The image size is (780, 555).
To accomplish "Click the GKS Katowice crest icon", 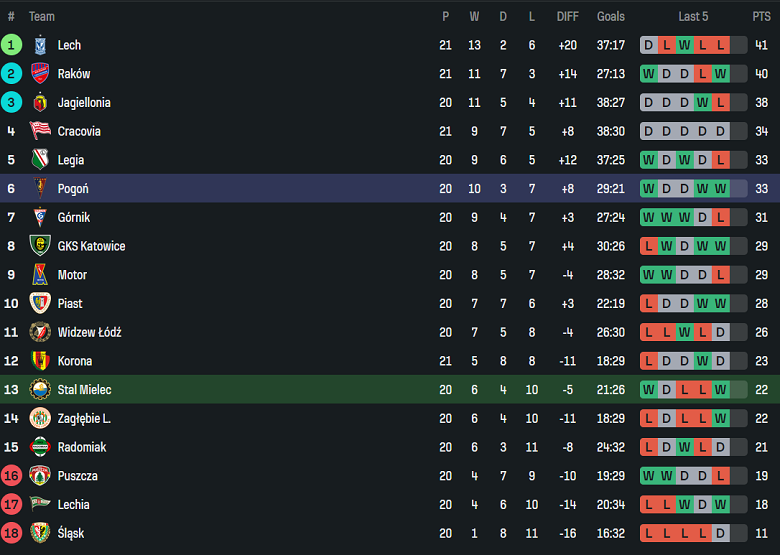I will pos(40,246).
